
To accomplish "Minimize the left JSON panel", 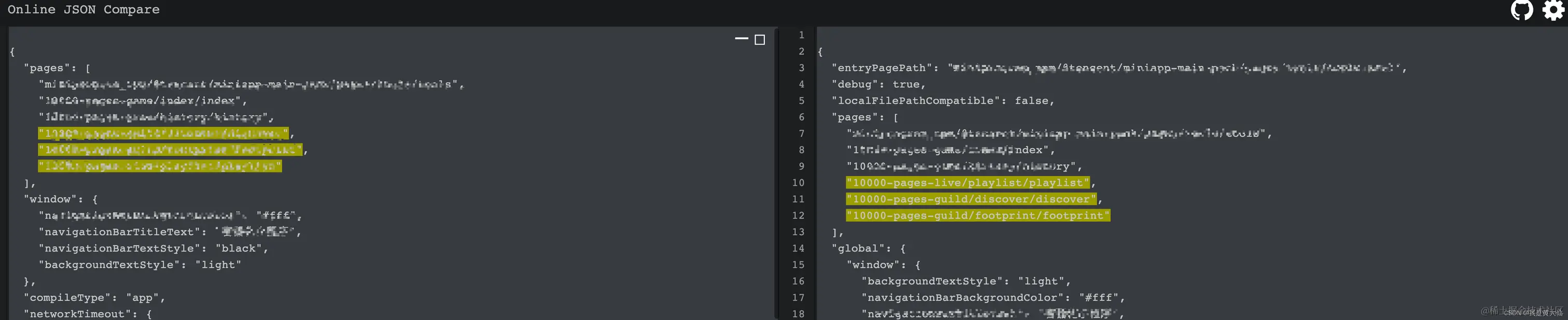I will pyautogui.click(x=741, y=39).
